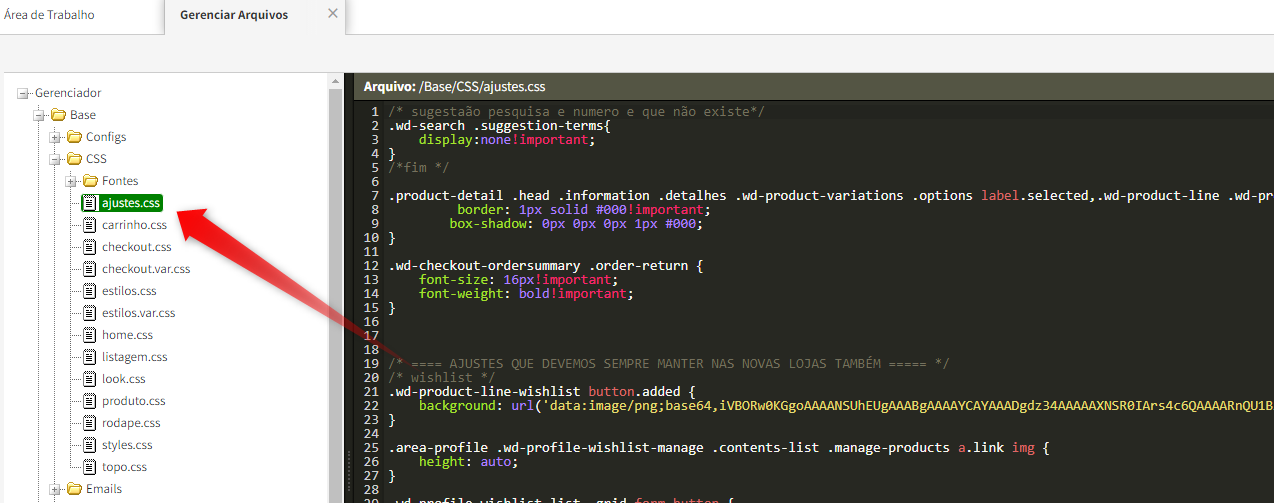Open estilos.var.css in the file tree
Screen dimensions: 1274x503
[x=139, y=313]
